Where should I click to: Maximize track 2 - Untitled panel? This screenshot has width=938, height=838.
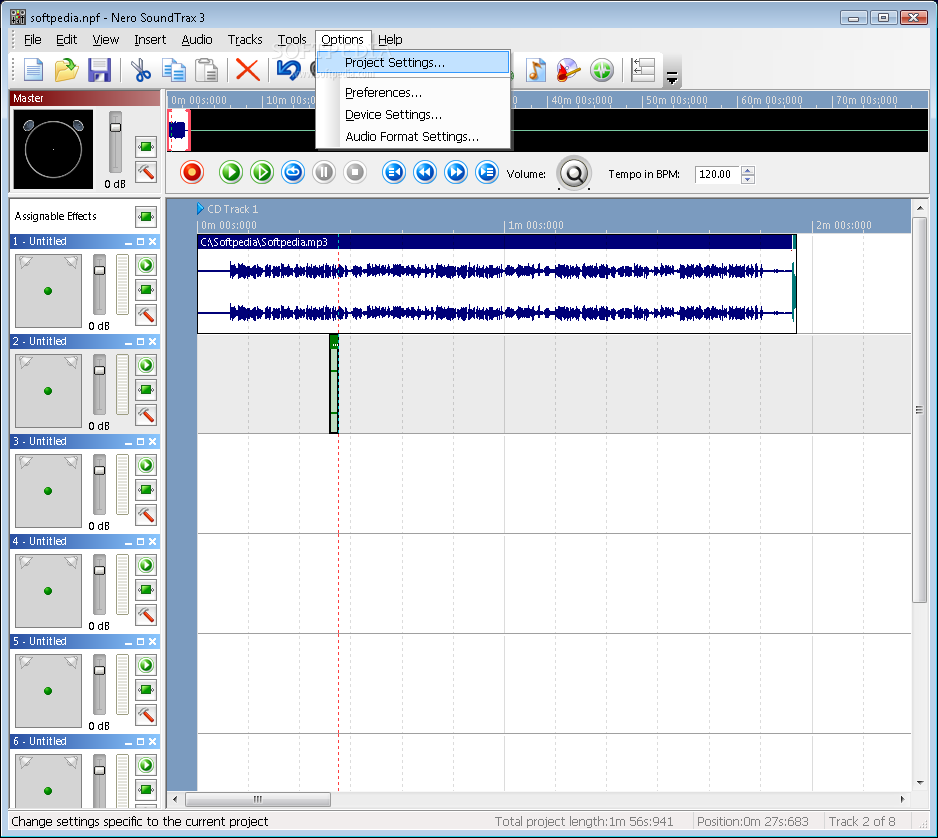click(x=141, y=342)
